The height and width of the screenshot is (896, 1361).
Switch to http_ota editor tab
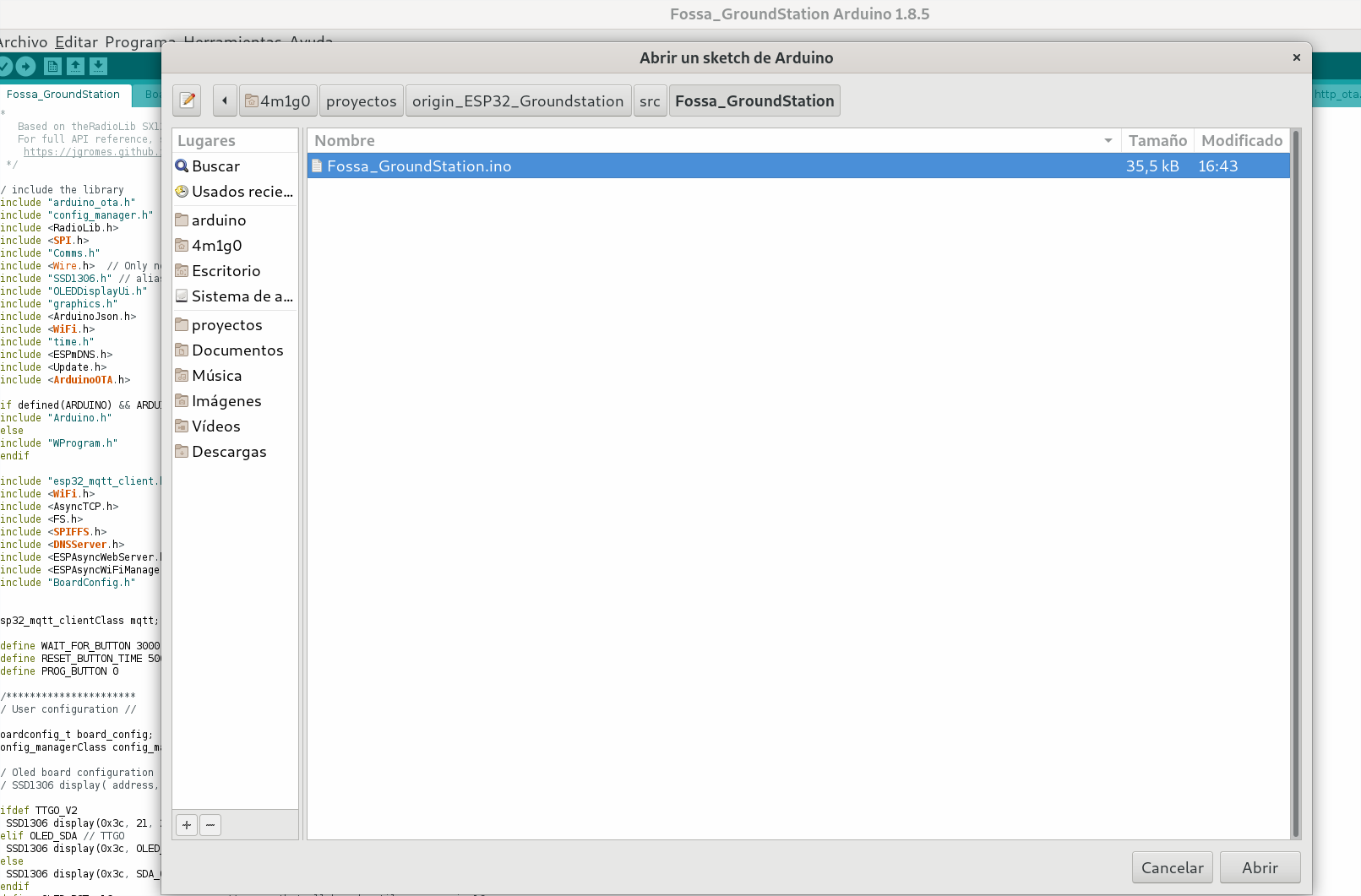tap(1337, 95)
